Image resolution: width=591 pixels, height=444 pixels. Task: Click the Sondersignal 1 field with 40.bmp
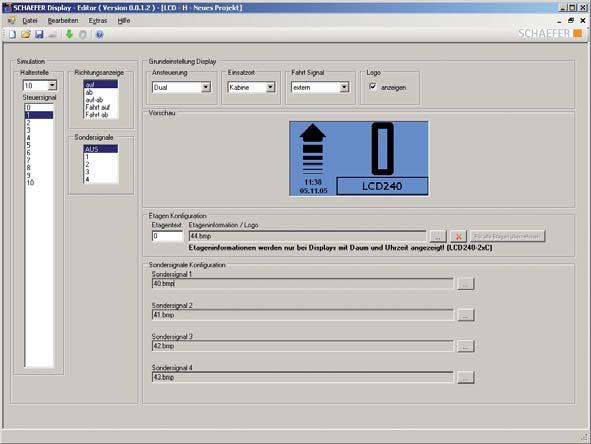[x=302, y=283]
